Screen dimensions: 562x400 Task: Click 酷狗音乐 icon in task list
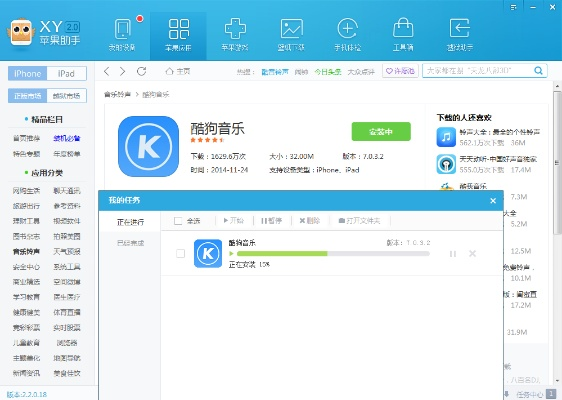coord(208,254)
